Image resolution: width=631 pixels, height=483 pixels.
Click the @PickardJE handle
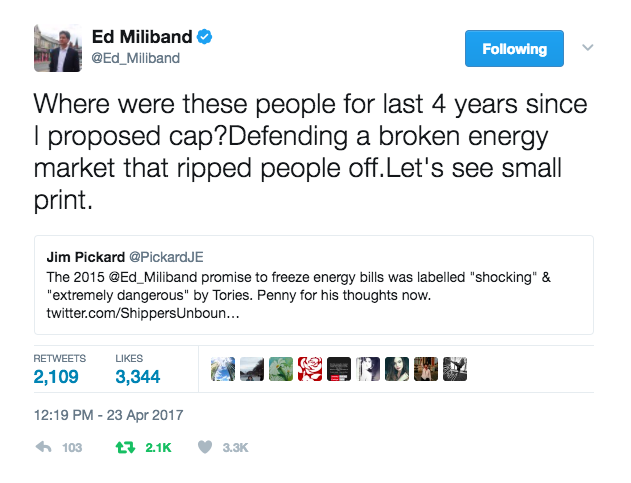166,257
